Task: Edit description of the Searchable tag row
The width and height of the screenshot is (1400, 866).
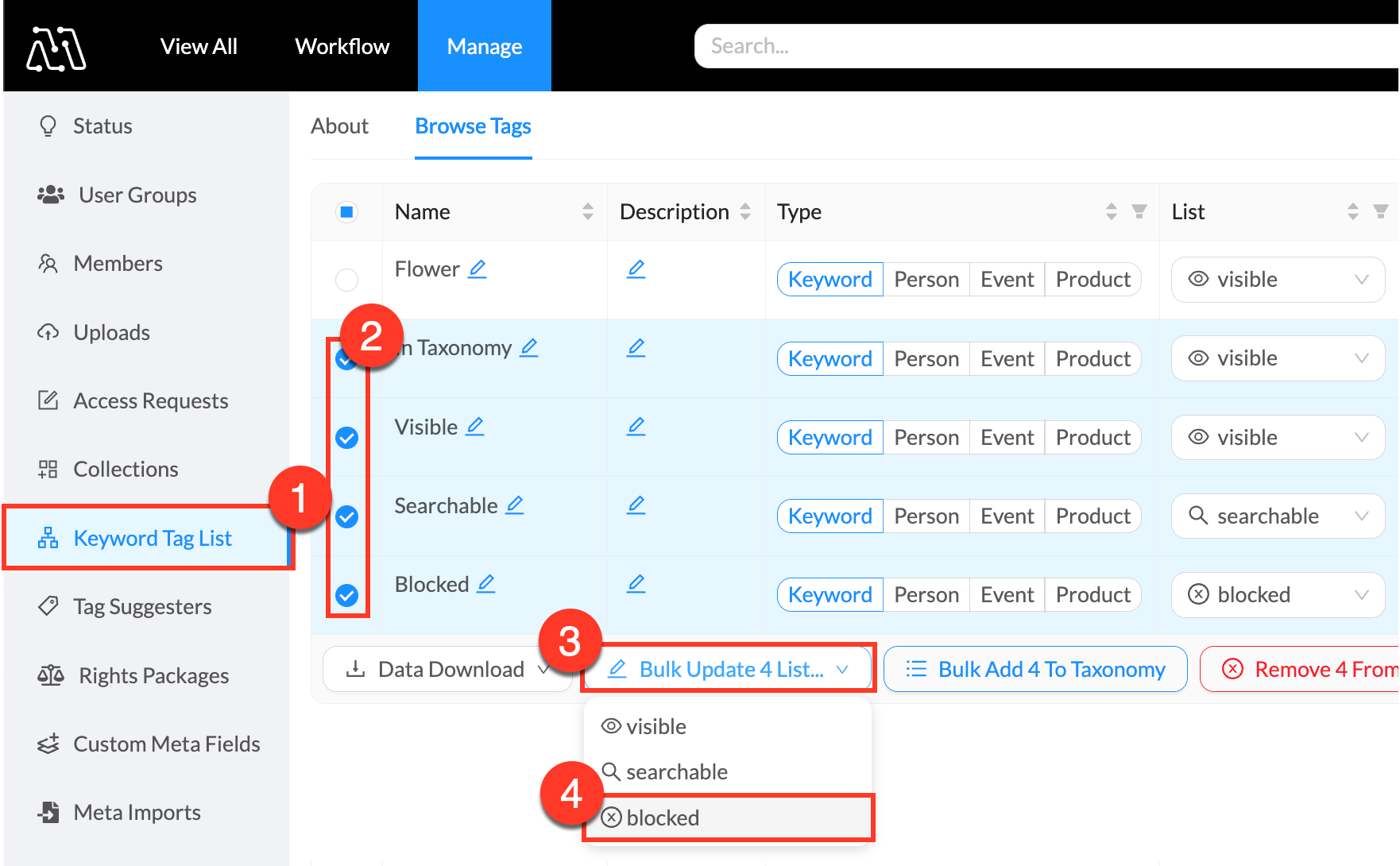Action: pos(636,505)
